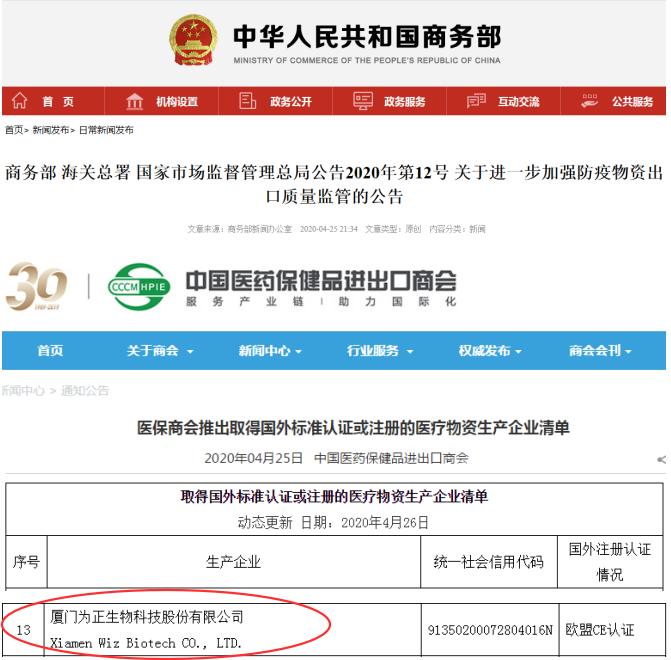Expand the 关于商会 dropdown arrow
Screen dimensions: 671x660
pos(190,352)
